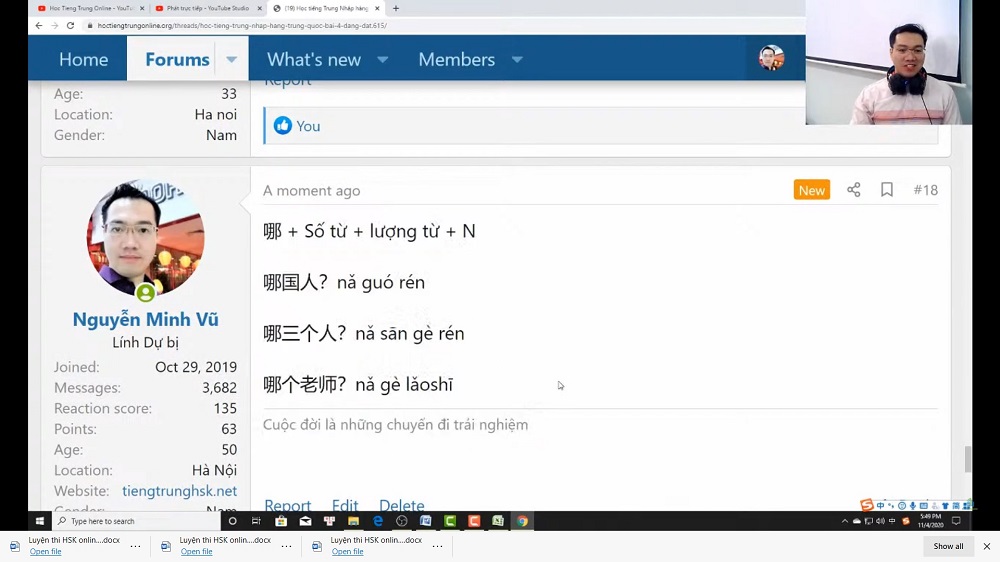Open Nguyễn Minh Vũ post avatar
This screenshot has height=562, width=1000.
145,239
